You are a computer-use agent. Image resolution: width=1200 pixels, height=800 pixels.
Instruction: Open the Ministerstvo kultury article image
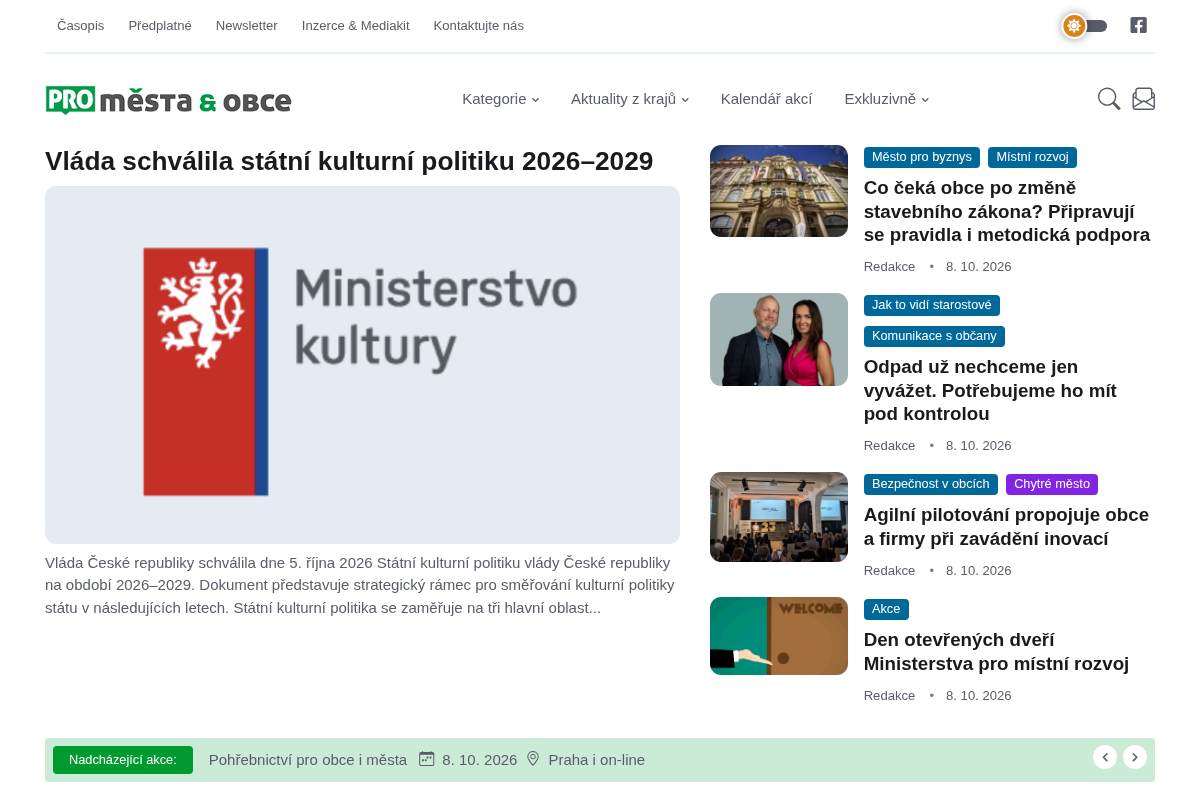[362, 365]
